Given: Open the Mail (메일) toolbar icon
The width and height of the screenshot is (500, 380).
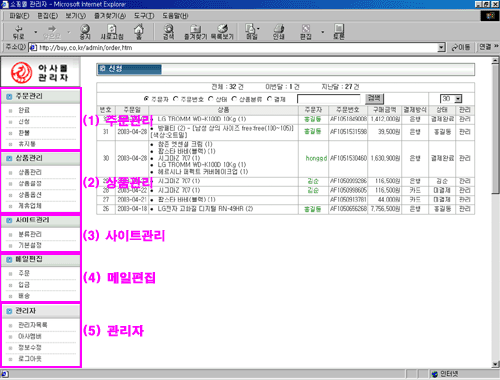Looking at the screenshot, I should click(251, 32).
